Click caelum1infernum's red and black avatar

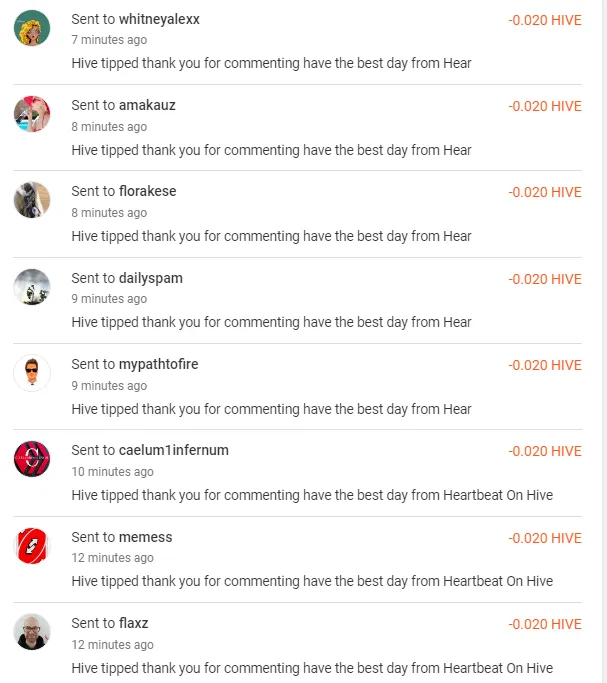32,459
